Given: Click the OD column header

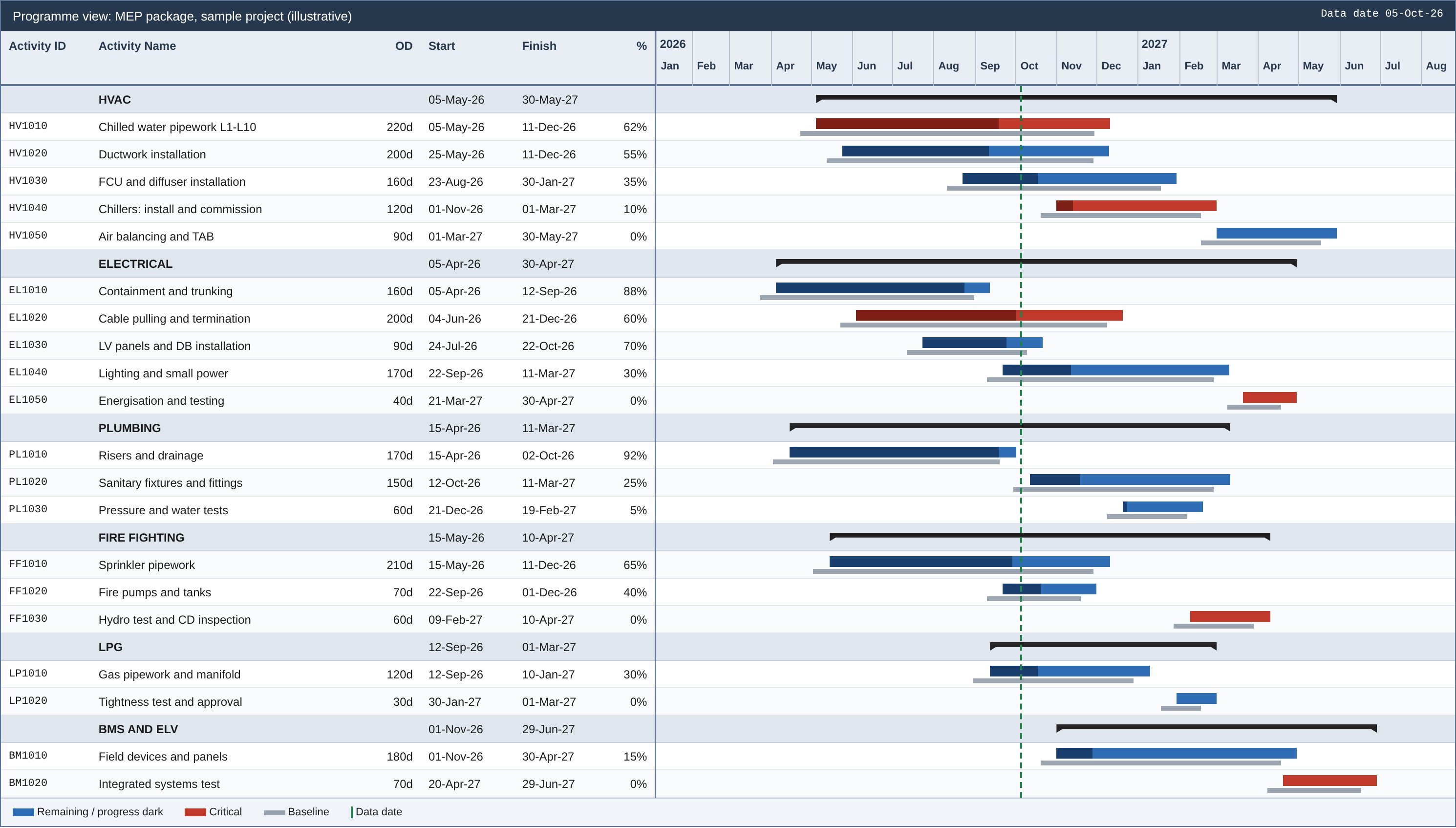Looking at the screenshot, I should [x=404, y=46].
